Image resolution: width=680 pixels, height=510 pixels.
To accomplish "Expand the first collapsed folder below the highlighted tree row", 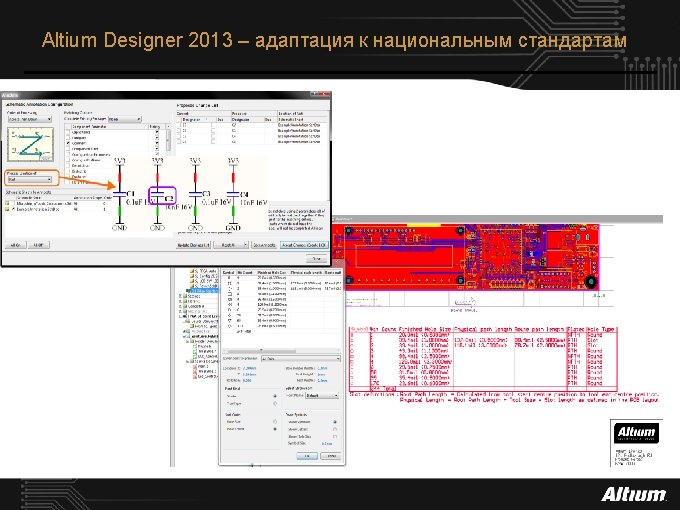I will [x=180, y=296].
